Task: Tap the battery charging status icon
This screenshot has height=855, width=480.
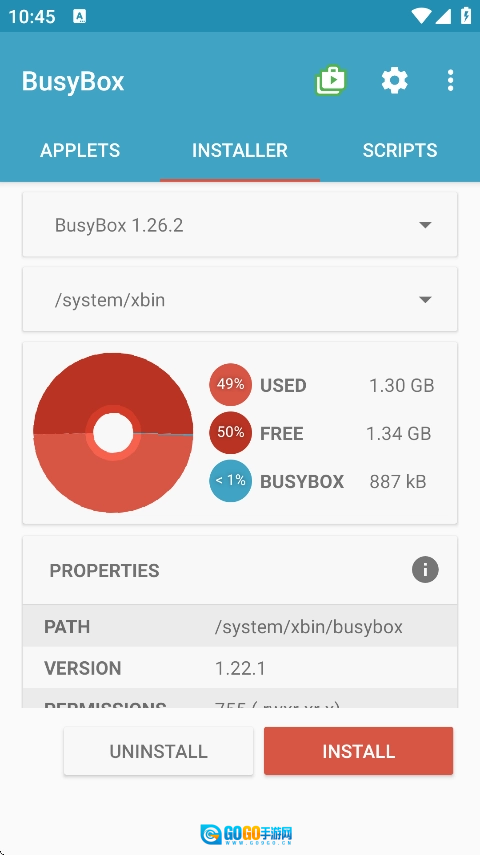Action: [x=466, y=15]
